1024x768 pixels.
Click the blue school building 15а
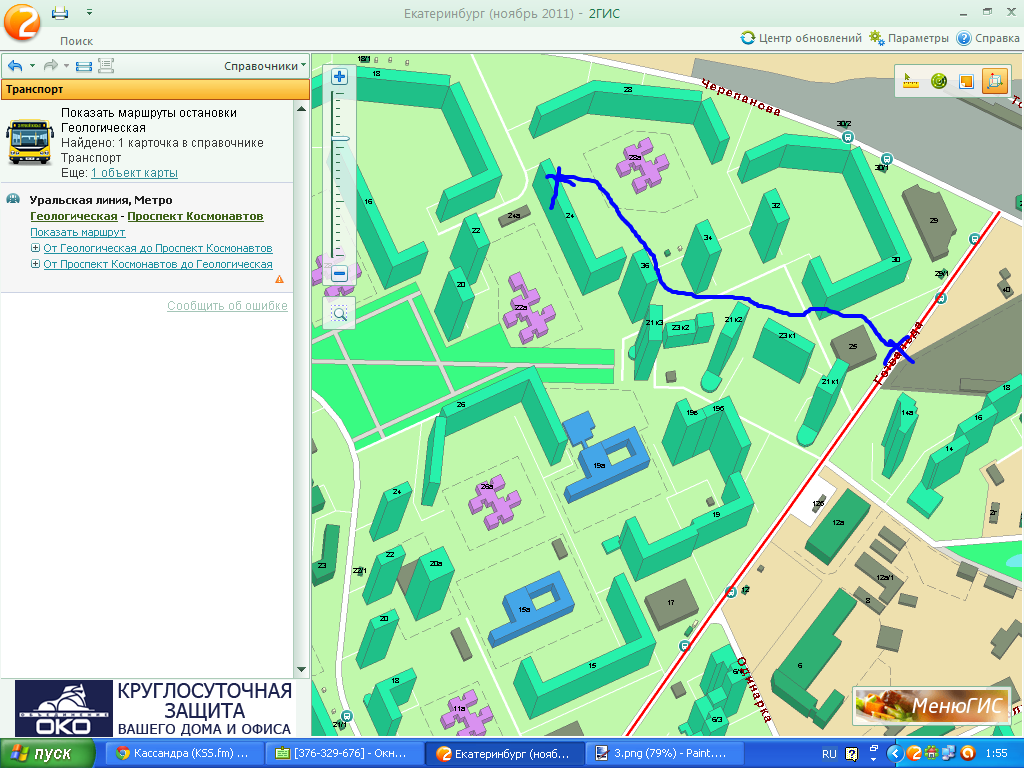[x=530, y=607]
